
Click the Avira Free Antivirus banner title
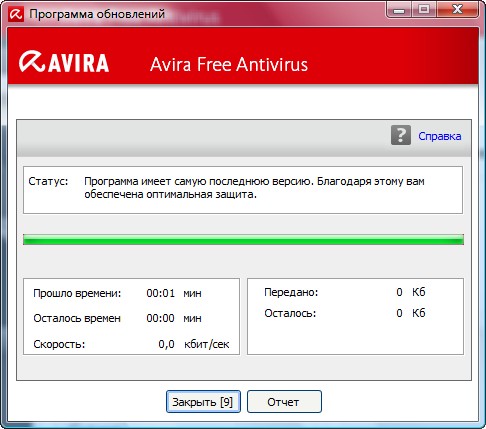pyautogui.click(x=229, y=64)
